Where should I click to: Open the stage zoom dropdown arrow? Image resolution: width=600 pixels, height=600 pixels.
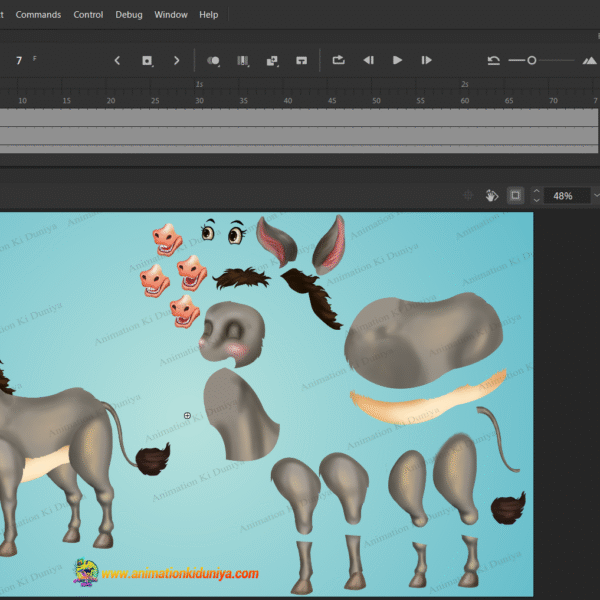[596, 196]
